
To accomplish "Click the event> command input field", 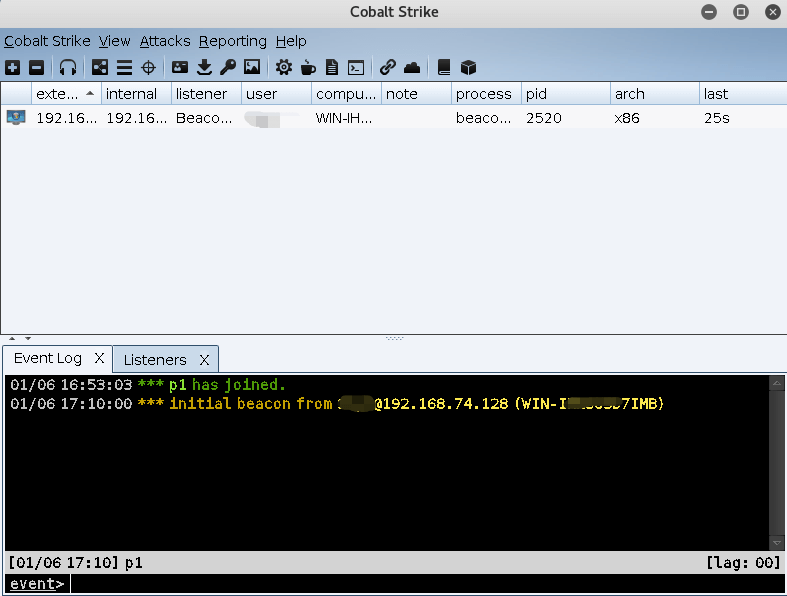I will (428, 584).
